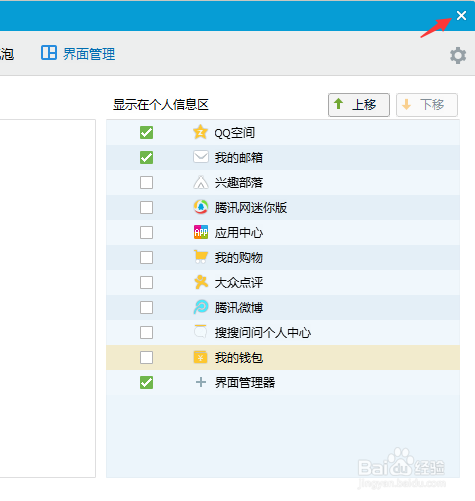Click the 应用中心 APP icon
Image resolution: width=475 pixels, height=501 pixels.
(x=201, y=232)
